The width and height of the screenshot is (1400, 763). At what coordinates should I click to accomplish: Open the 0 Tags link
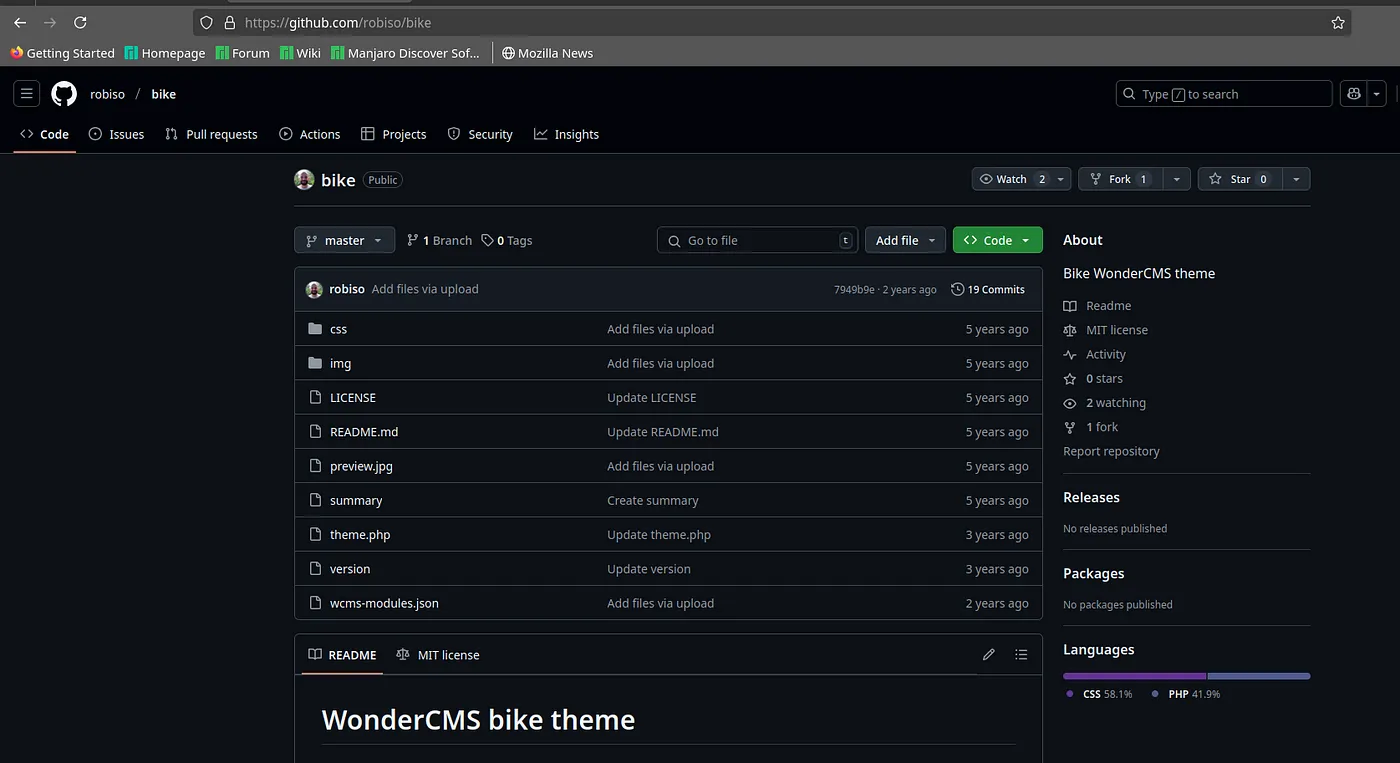507,240
